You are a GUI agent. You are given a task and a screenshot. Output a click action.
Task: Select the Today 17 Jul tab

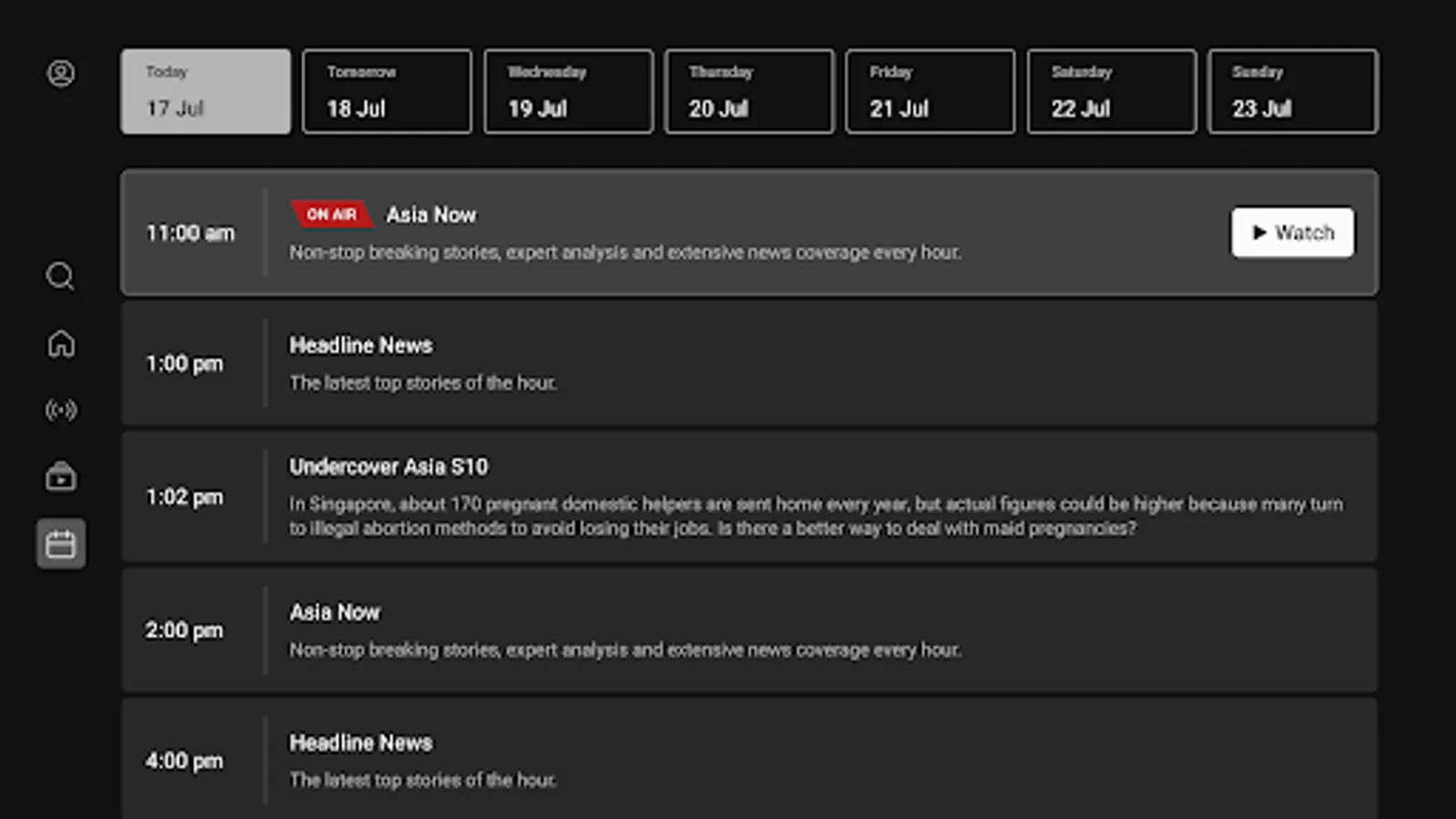click(205, 91)
